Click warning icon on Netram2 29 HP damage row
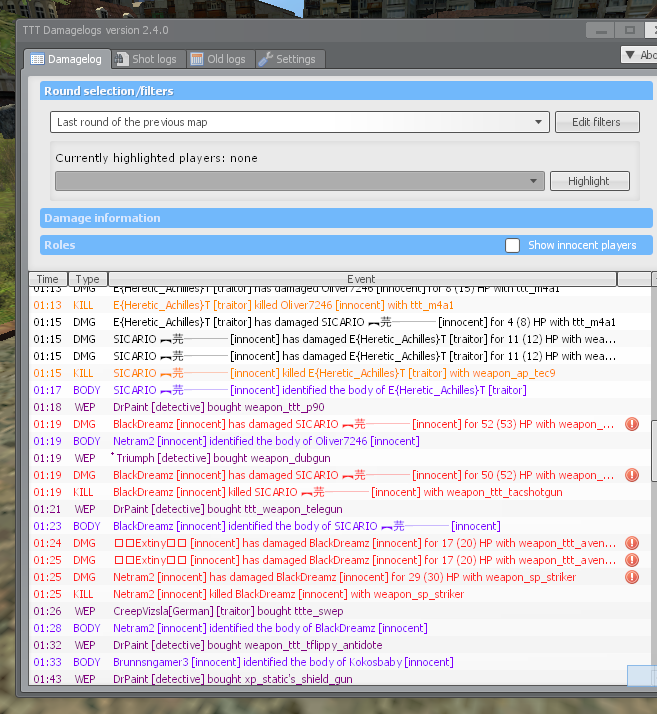This screenshot has width=657, height=714. tap(631, 577)
